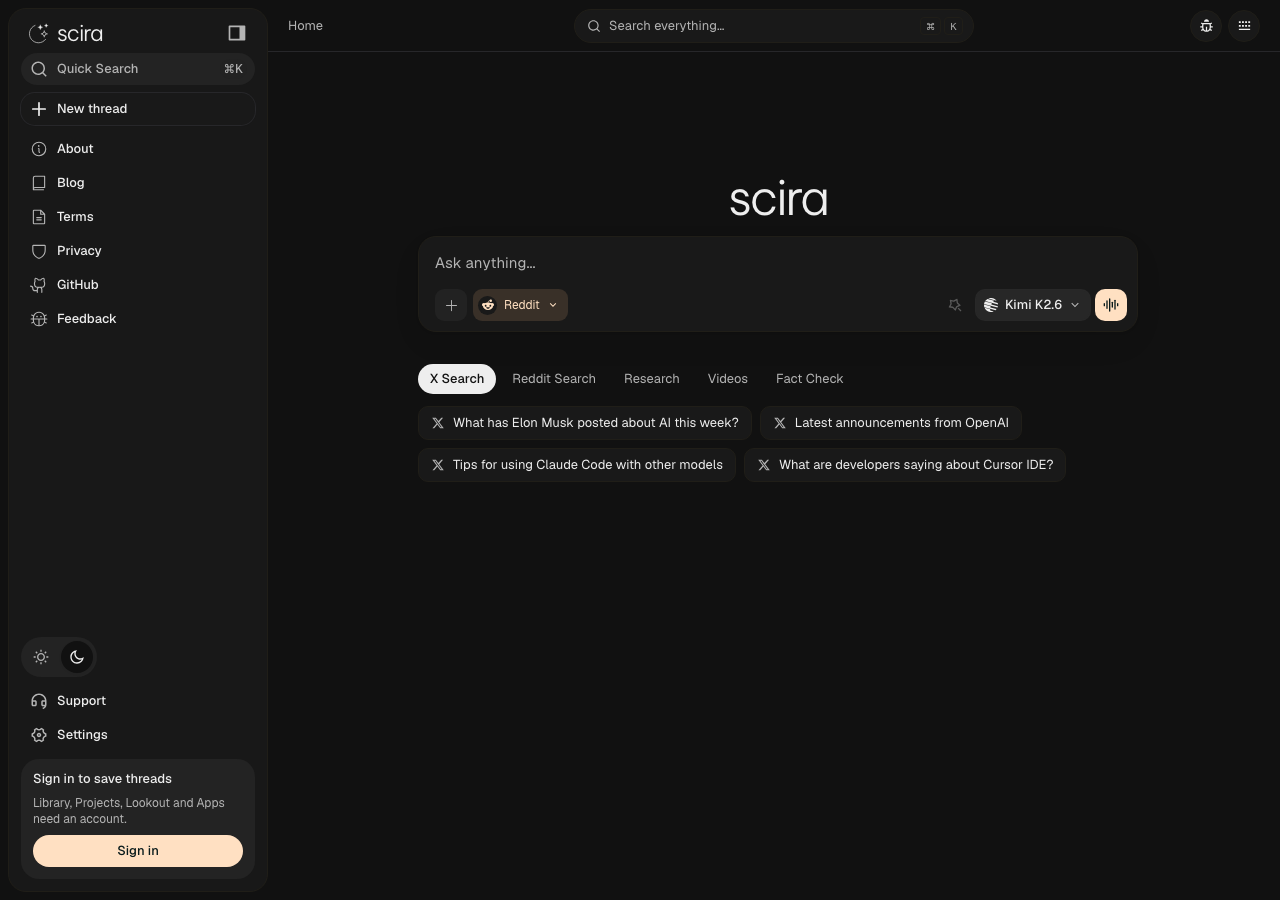Click the pin icon beside the model selector
The width and height of the screenshot is (1280, 900).
[x=954, y=305]
